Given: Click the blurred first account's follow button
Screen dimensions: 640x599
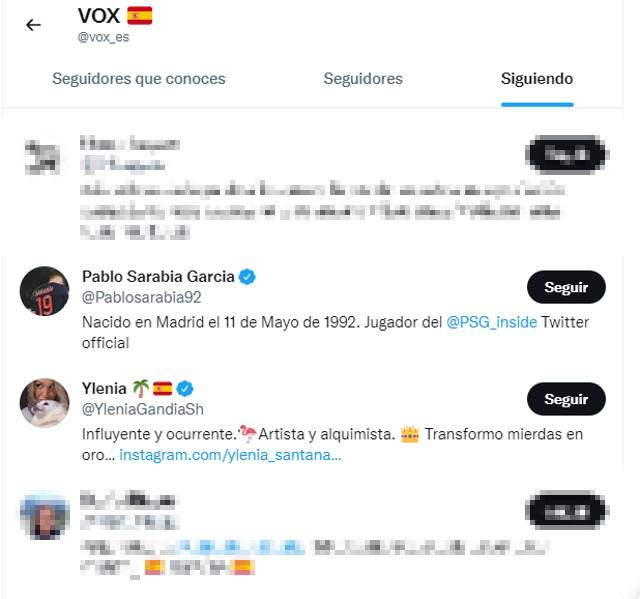Looking at the screenshot, I should (x=567, y=155).
